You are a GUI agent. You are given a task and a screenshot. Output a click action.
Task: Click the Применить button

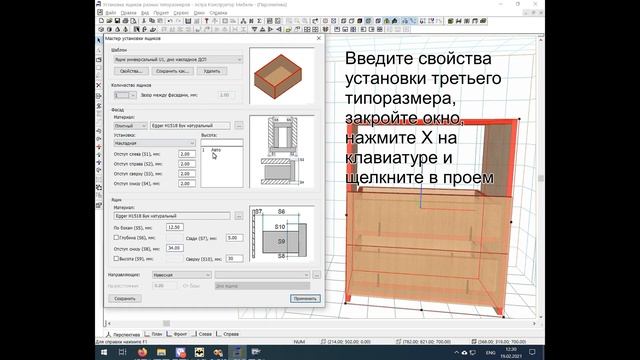coord(305,299)
